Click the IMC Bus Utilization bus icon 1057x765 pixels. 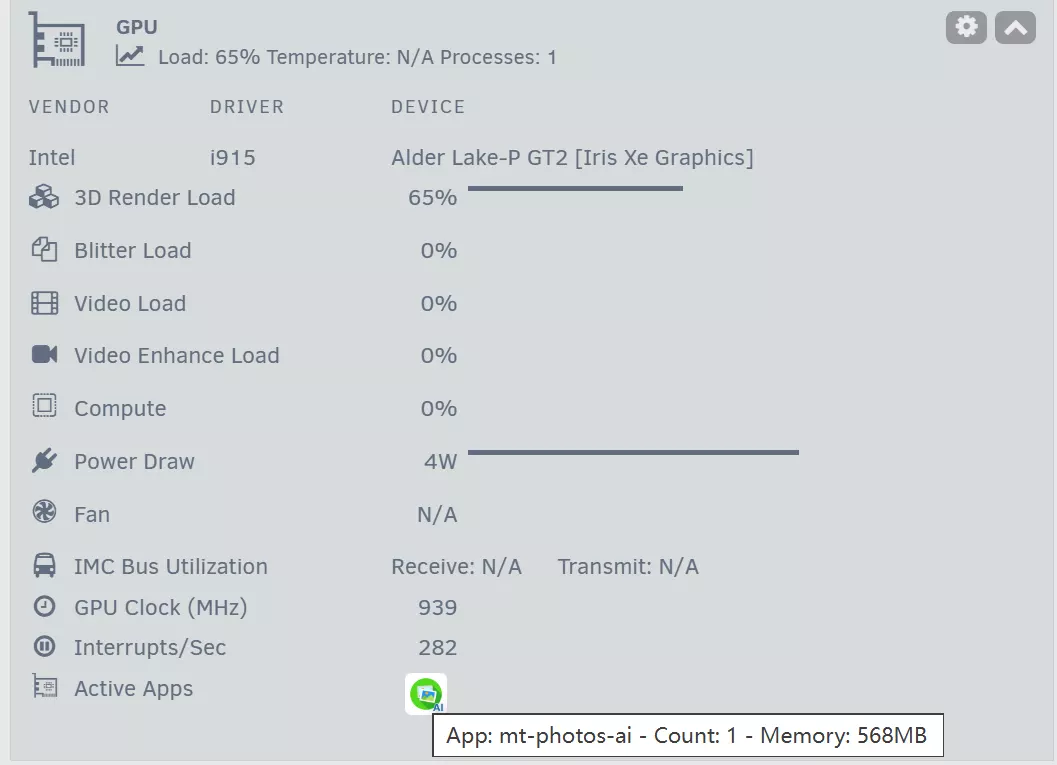tap(44, 566)
